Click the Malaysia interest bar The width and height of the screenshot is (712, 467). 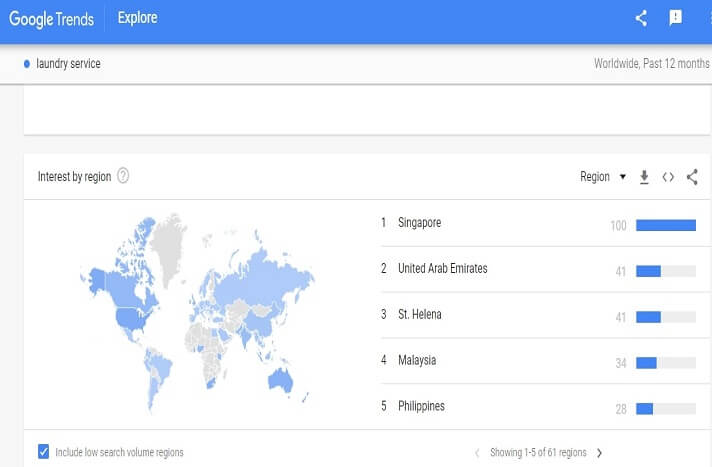tap(665, 363)
